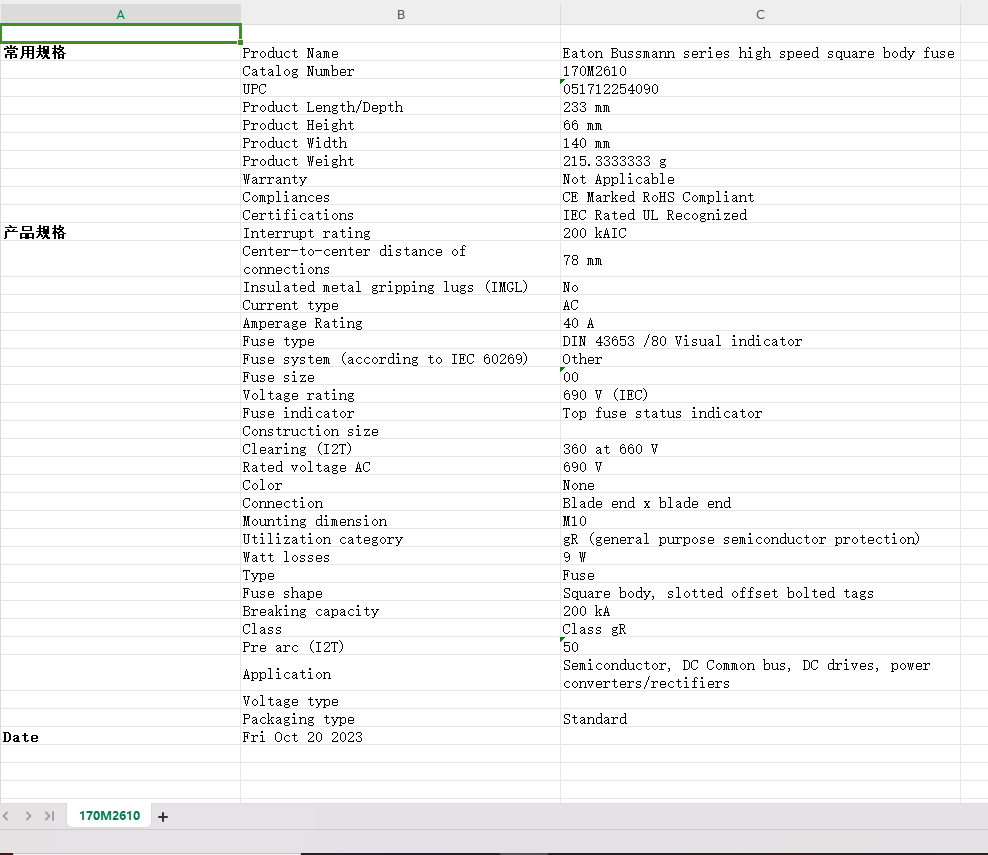Click the Voltage type label
The width and height of the screenshot is (988, 855).
point(401,701)
